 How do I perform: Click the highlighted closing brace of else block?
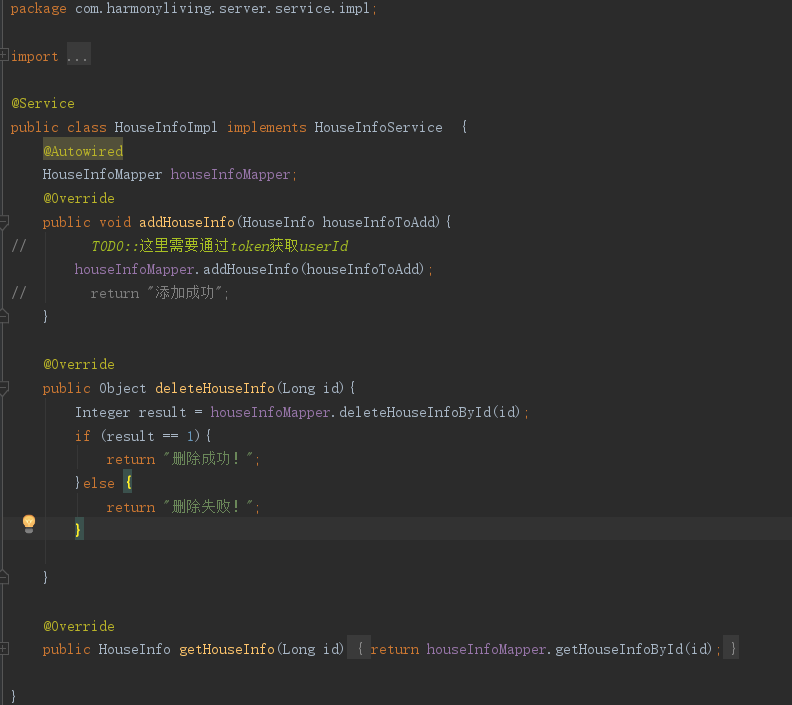[x=79, y=529]
